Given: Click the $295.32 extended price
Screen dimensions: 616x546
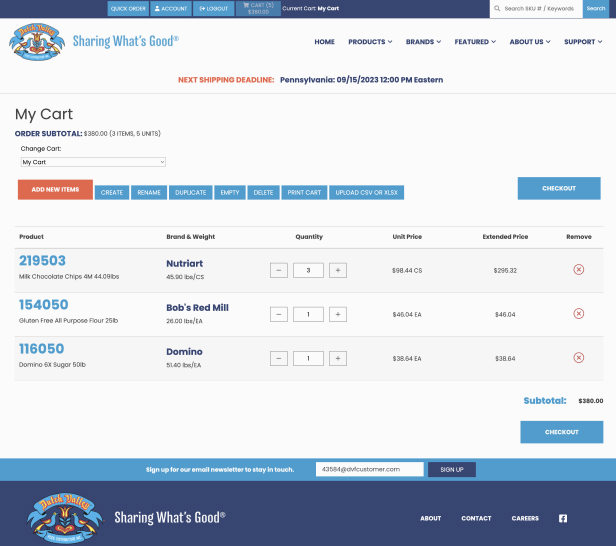Looking at the screenshot, I should [x=505, y=270].
